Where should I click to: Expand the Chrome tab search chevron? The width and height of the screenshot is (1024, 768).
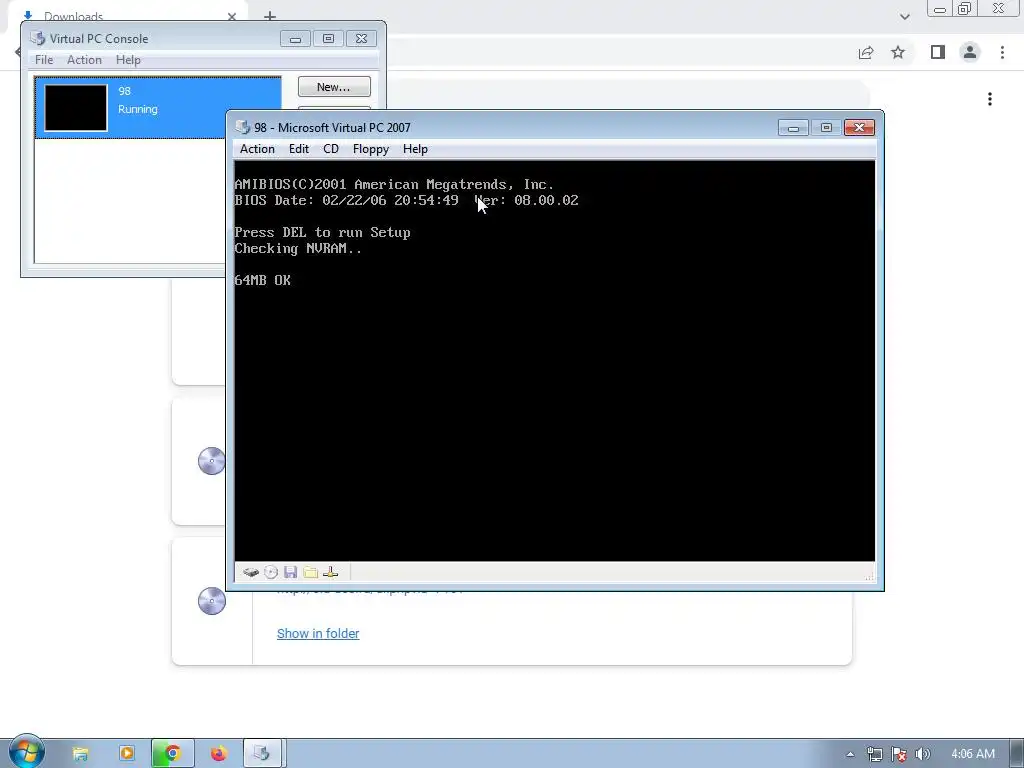click(x=904, y=16)
